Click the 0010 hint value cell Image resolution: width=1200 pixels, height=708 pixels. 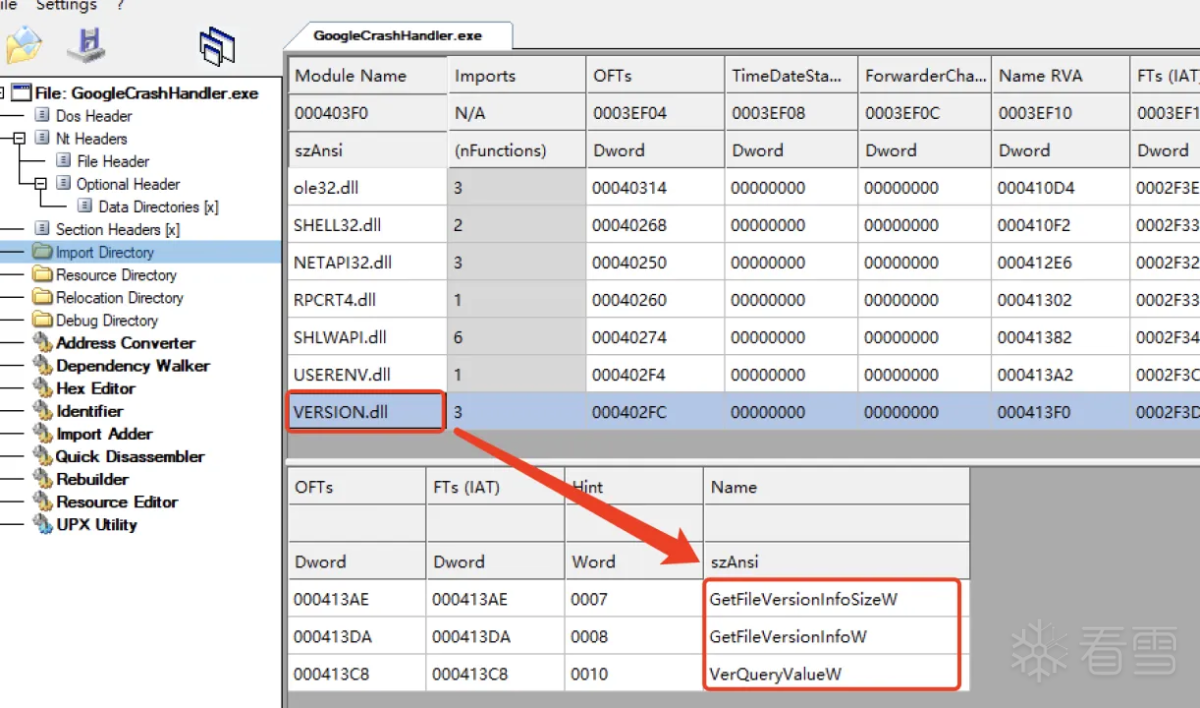point(634,674)
